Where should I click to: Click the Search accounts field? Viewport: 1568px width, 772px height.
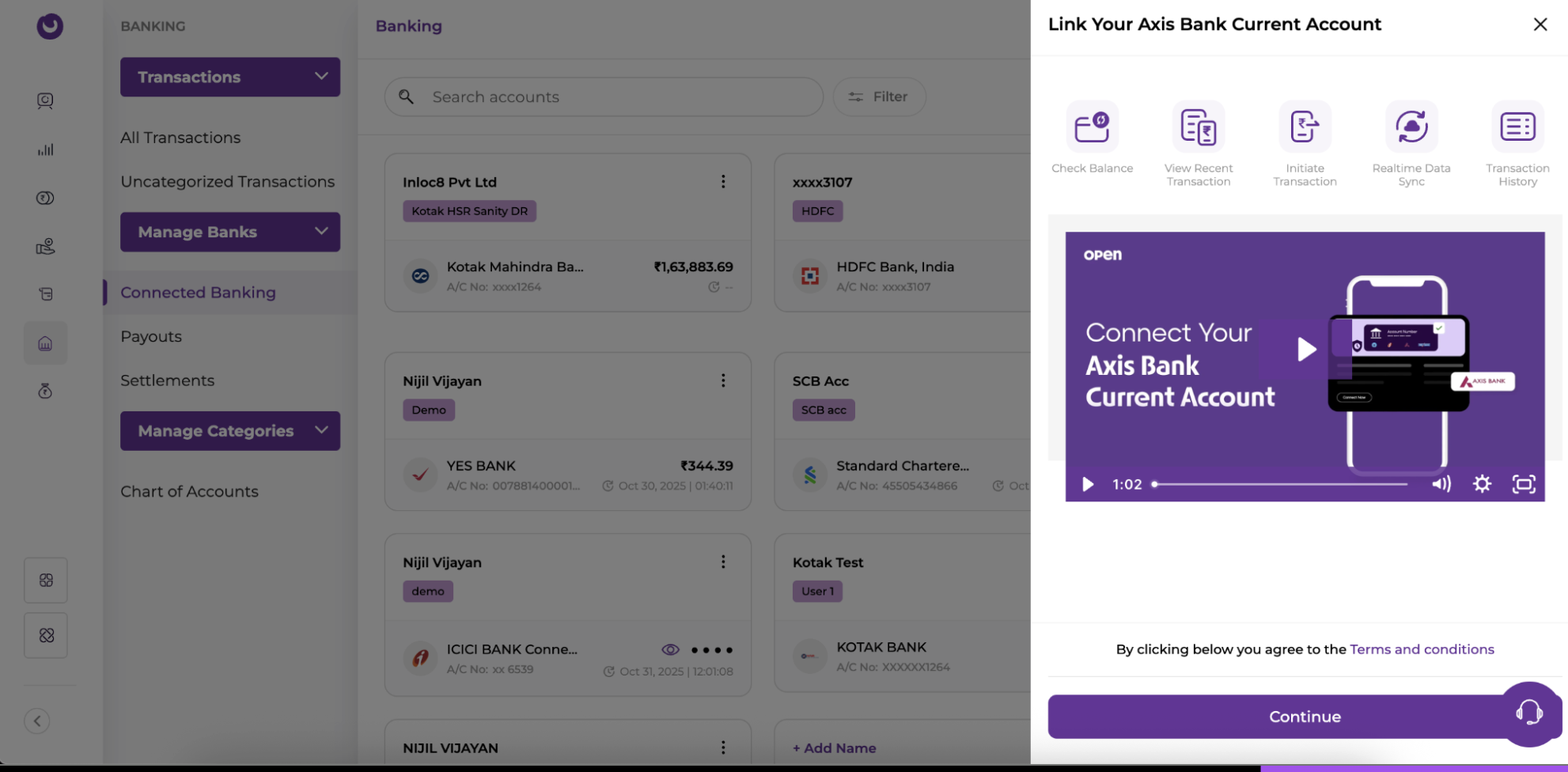(604, 96)
